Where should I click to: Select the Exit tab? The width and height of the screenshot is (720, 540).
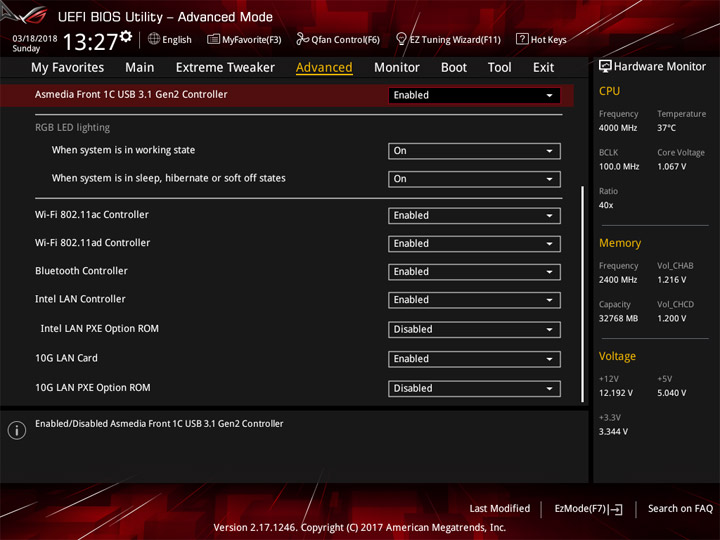(543, 68)
